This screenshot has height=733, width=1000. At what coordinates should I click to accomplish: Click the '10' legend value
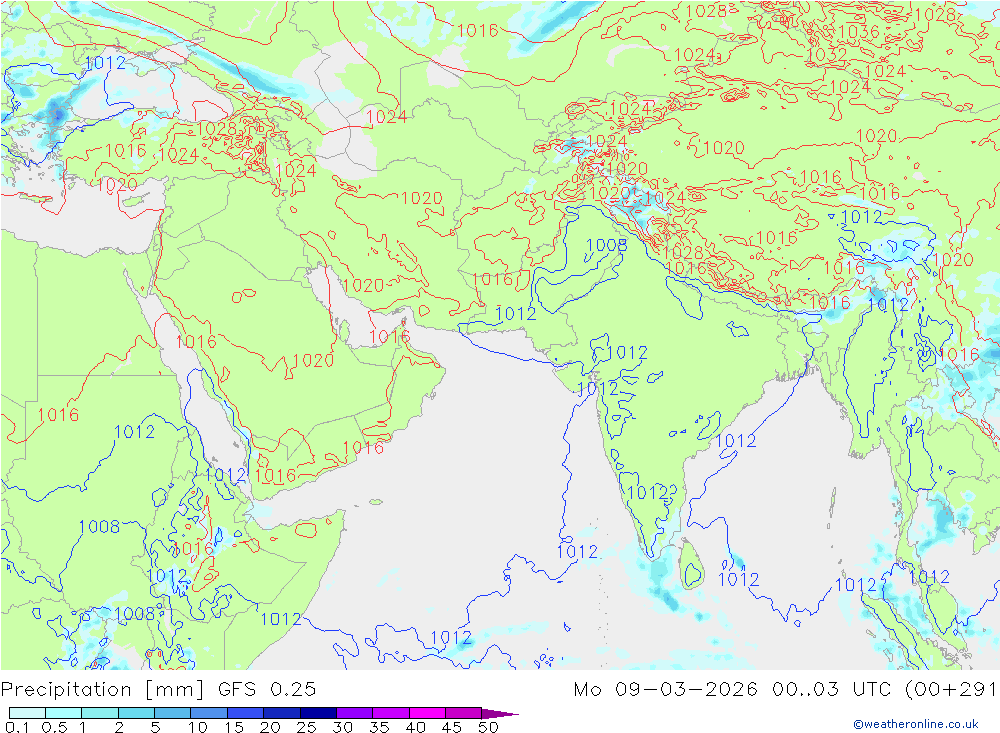198,727
